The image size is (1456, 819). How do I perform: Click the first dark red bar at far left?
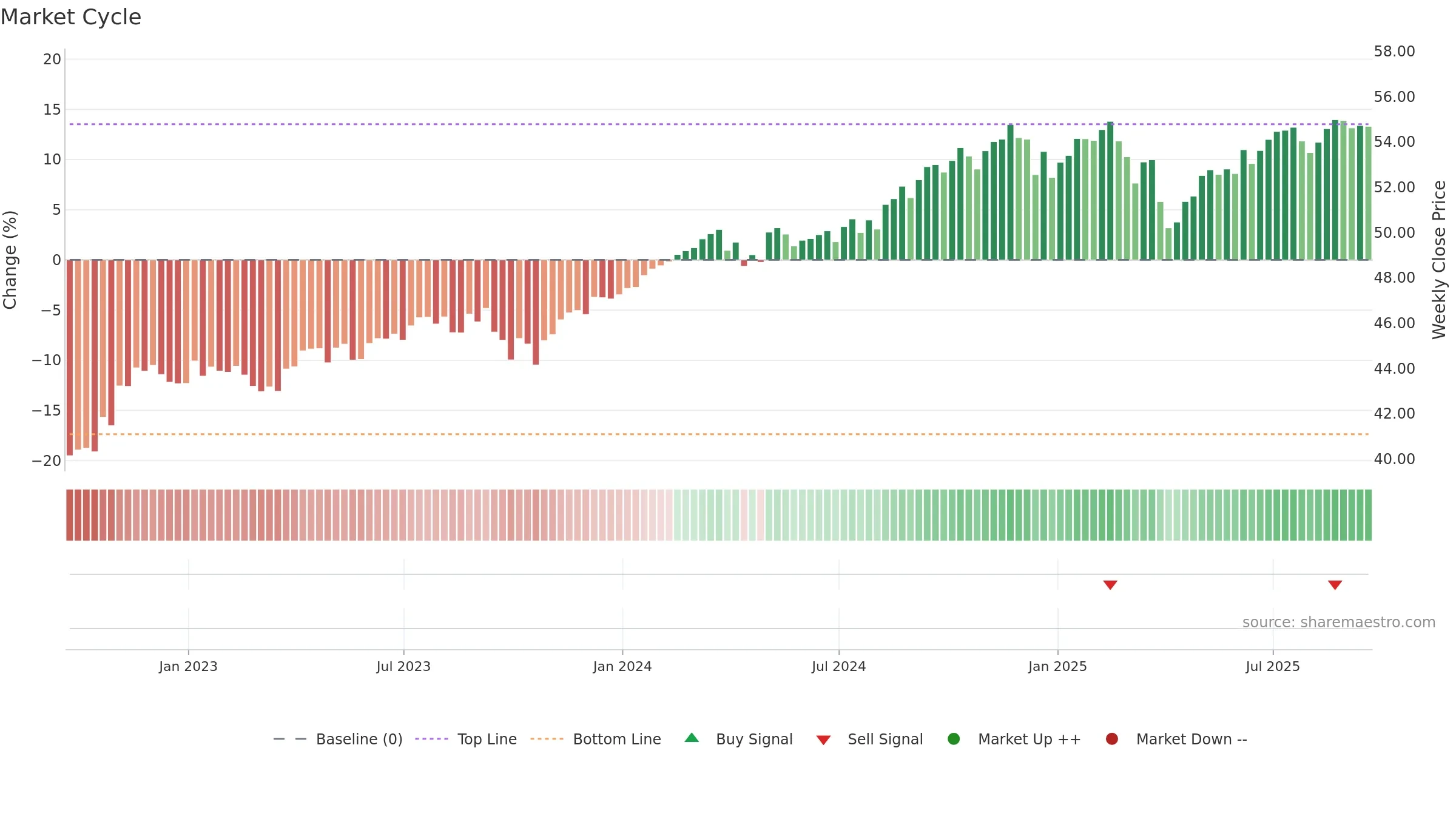coord(70,357)
